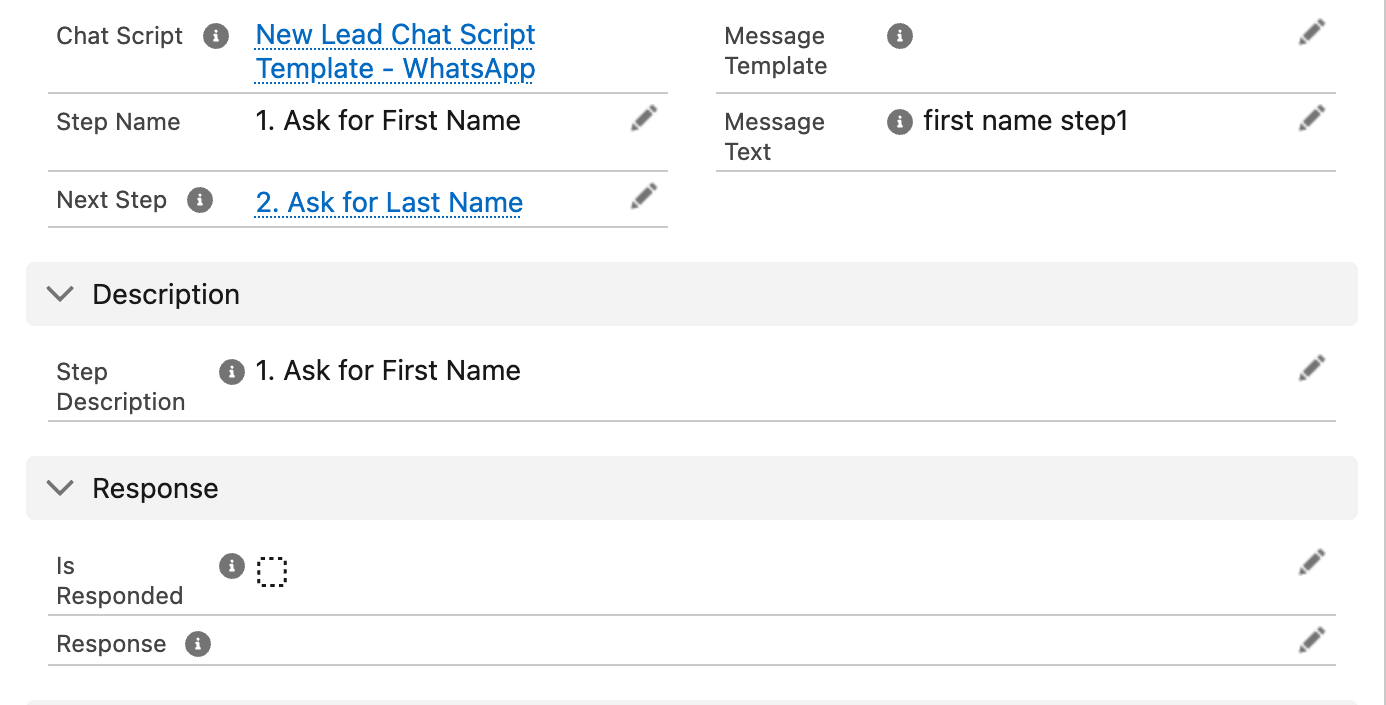This screenshot has height=705, width=1386.
Task: Open the New Lead Chat Script Template link
Action: (395, 51)
